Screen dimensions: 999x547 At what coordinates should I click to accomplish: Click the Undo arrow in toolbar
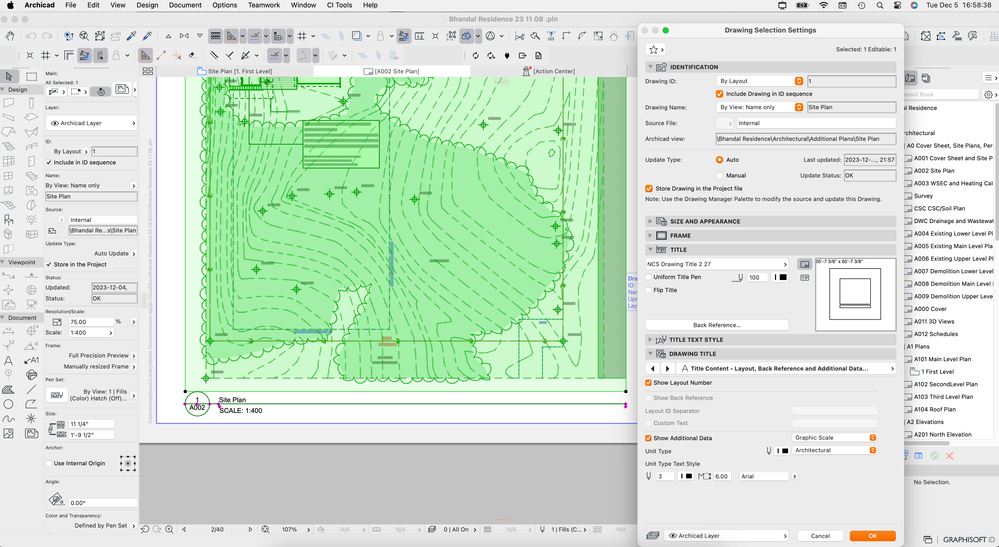click(32, 37)
